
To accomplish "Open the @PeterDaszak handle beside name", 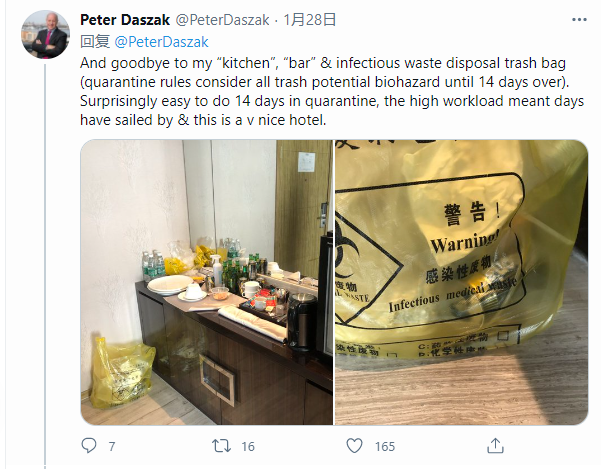I will tap(222, 20).
